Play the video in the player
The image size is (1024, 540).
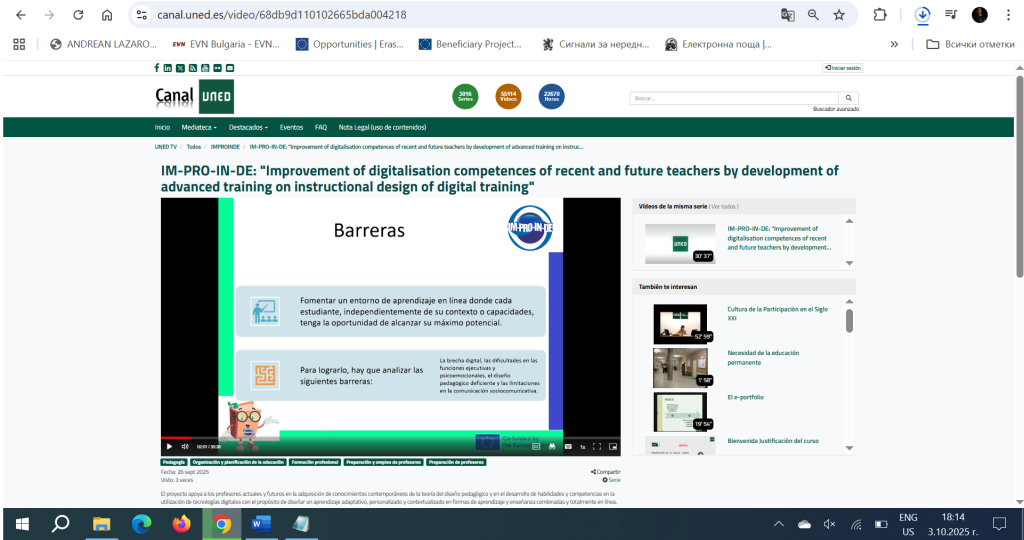pyautogui.click(x=169, y=446)
